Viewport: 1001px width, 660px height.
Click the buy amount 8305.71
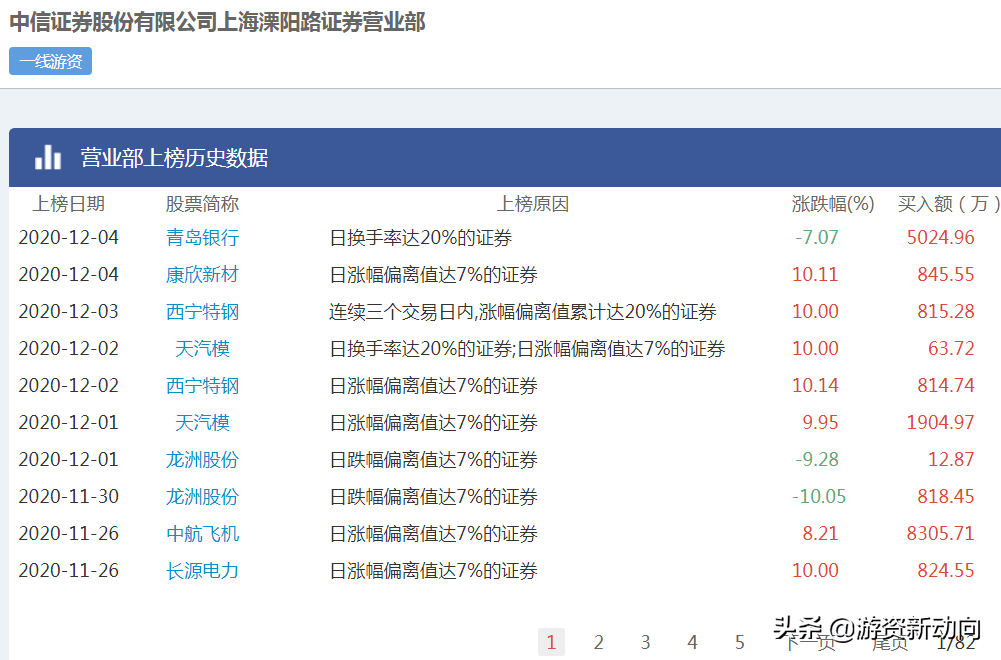tap(940, 534)
